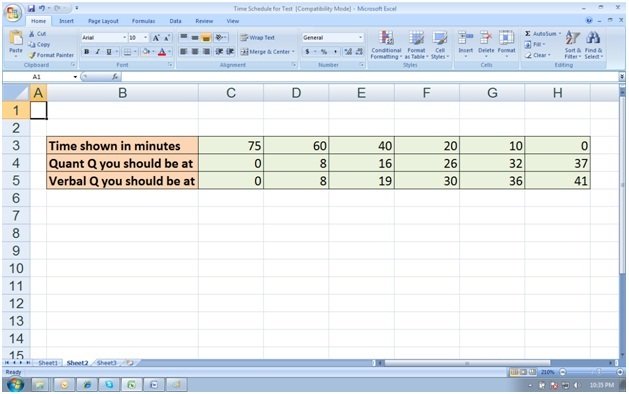Screen dimensions: 629x394
Task: Open the font size dropdown
Action: 146,37
